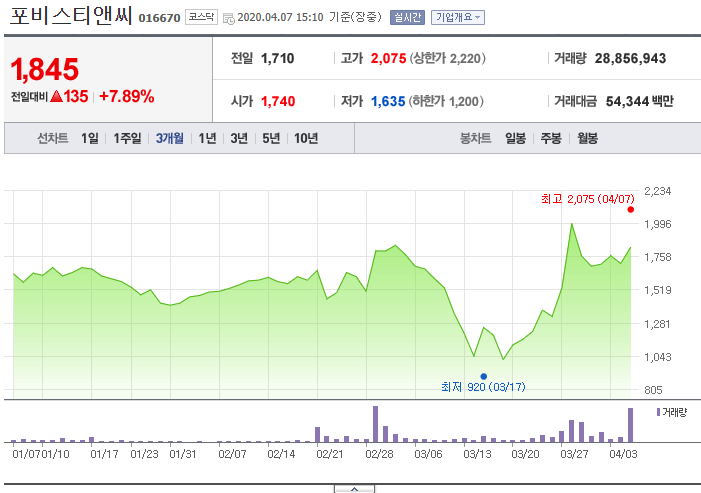Click the 최저 920 (03/17) label
Viewport: 701px width, 493px height.
coord(483,387)
